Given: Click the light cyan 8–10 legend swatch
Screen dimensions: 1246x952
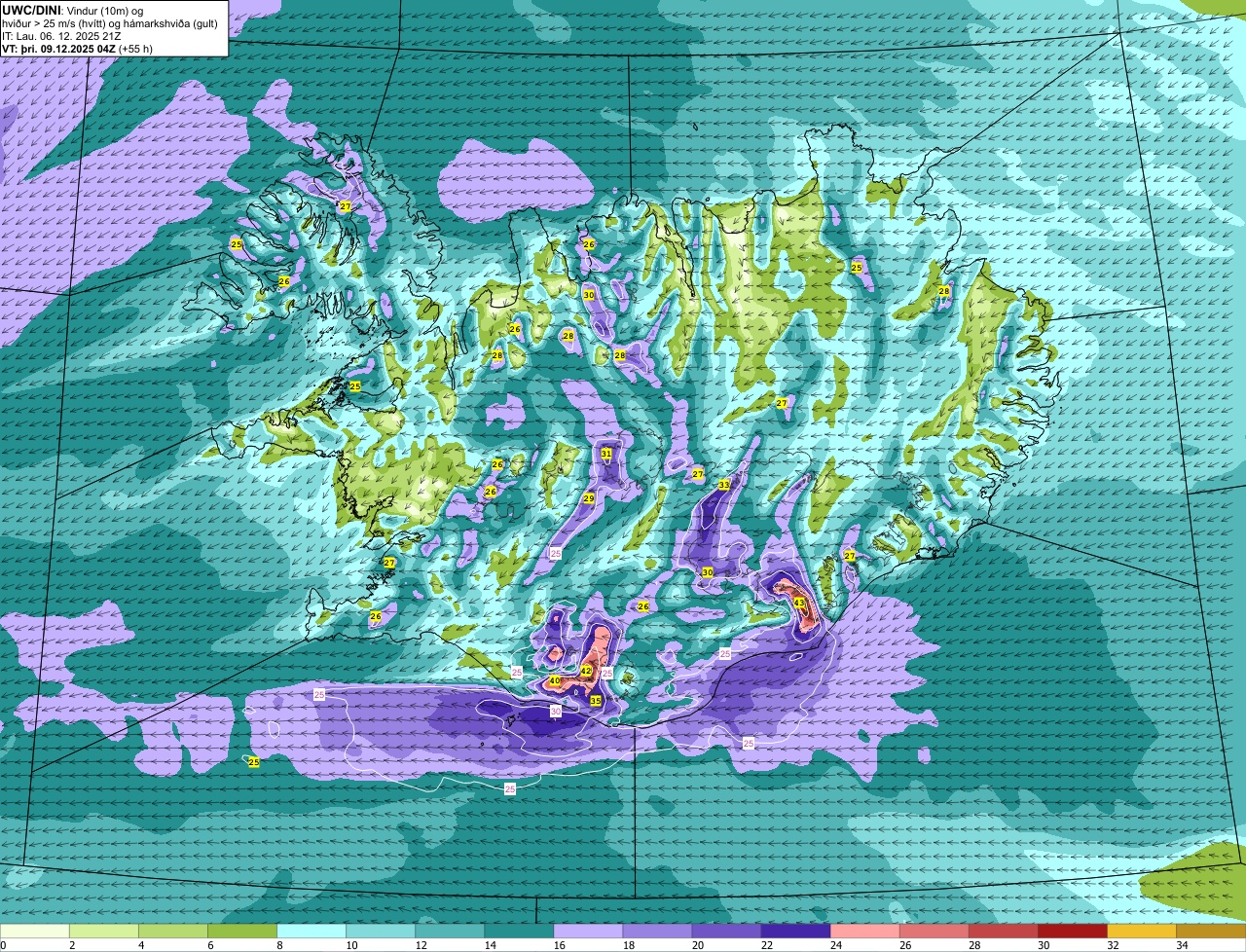Looking at the screenshot, I should click(311, 931).
